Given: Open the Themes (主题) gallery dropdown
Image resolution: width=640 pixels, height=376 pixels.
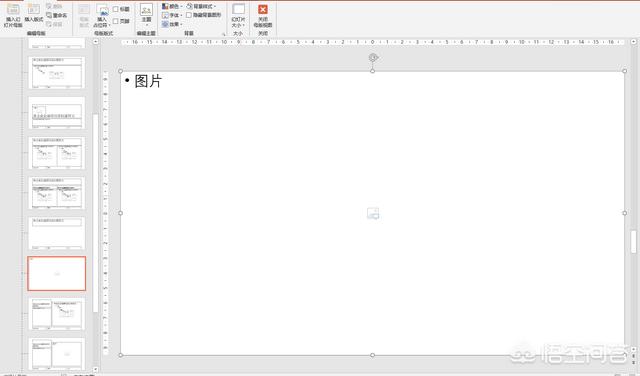Looking at the screenshot, I should [x=146, y=16].
